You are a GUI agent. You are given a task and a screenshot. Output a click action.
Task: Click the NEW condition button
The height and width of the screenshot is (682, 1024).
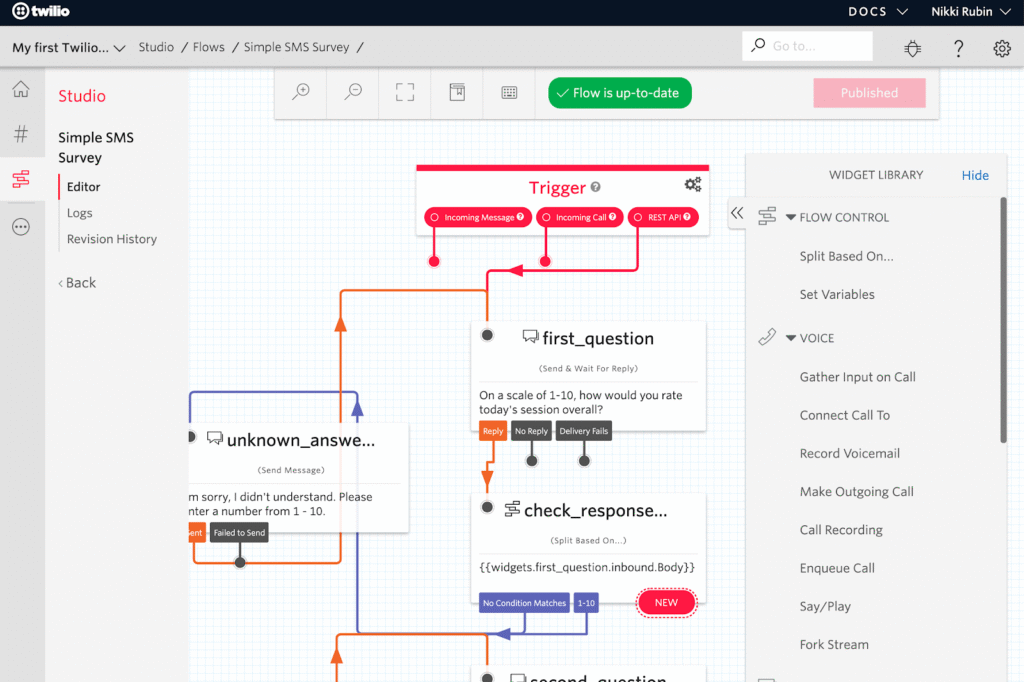click(x=666, y=602)
